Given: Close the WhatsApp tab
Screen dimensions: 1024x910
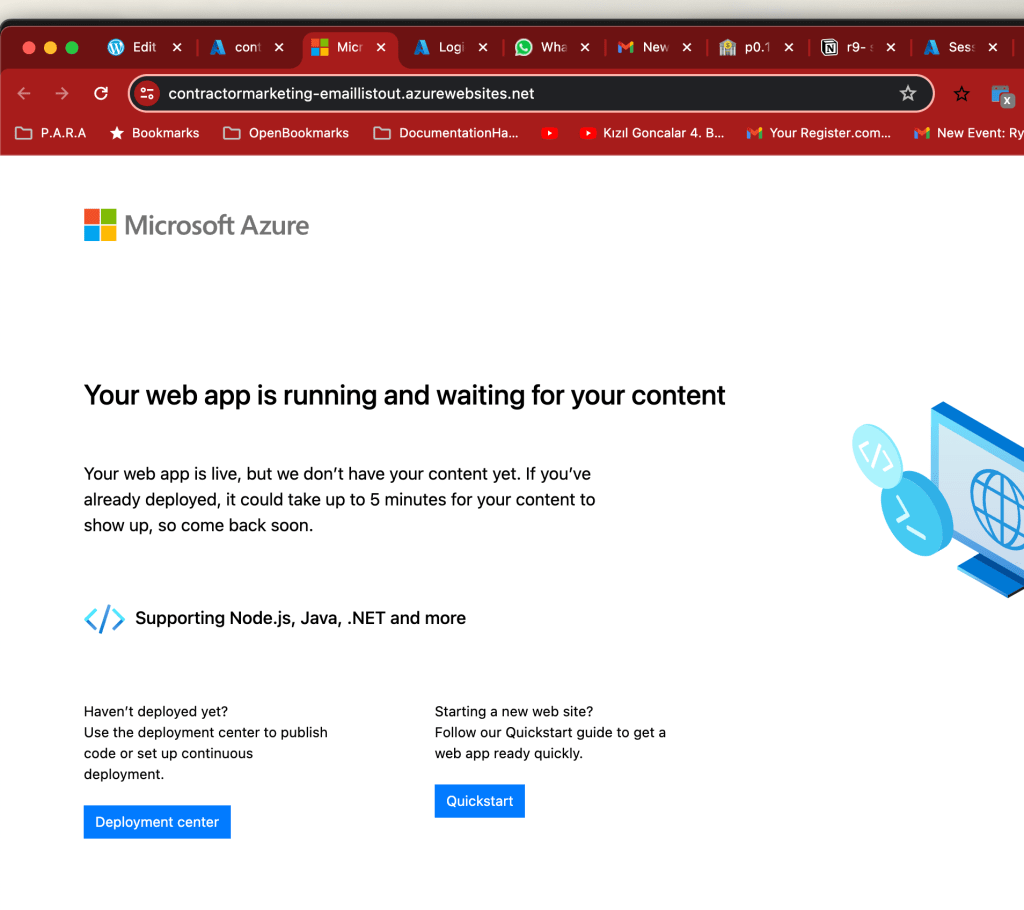Looking at the screenshot, I should click(x=585, y=47).
